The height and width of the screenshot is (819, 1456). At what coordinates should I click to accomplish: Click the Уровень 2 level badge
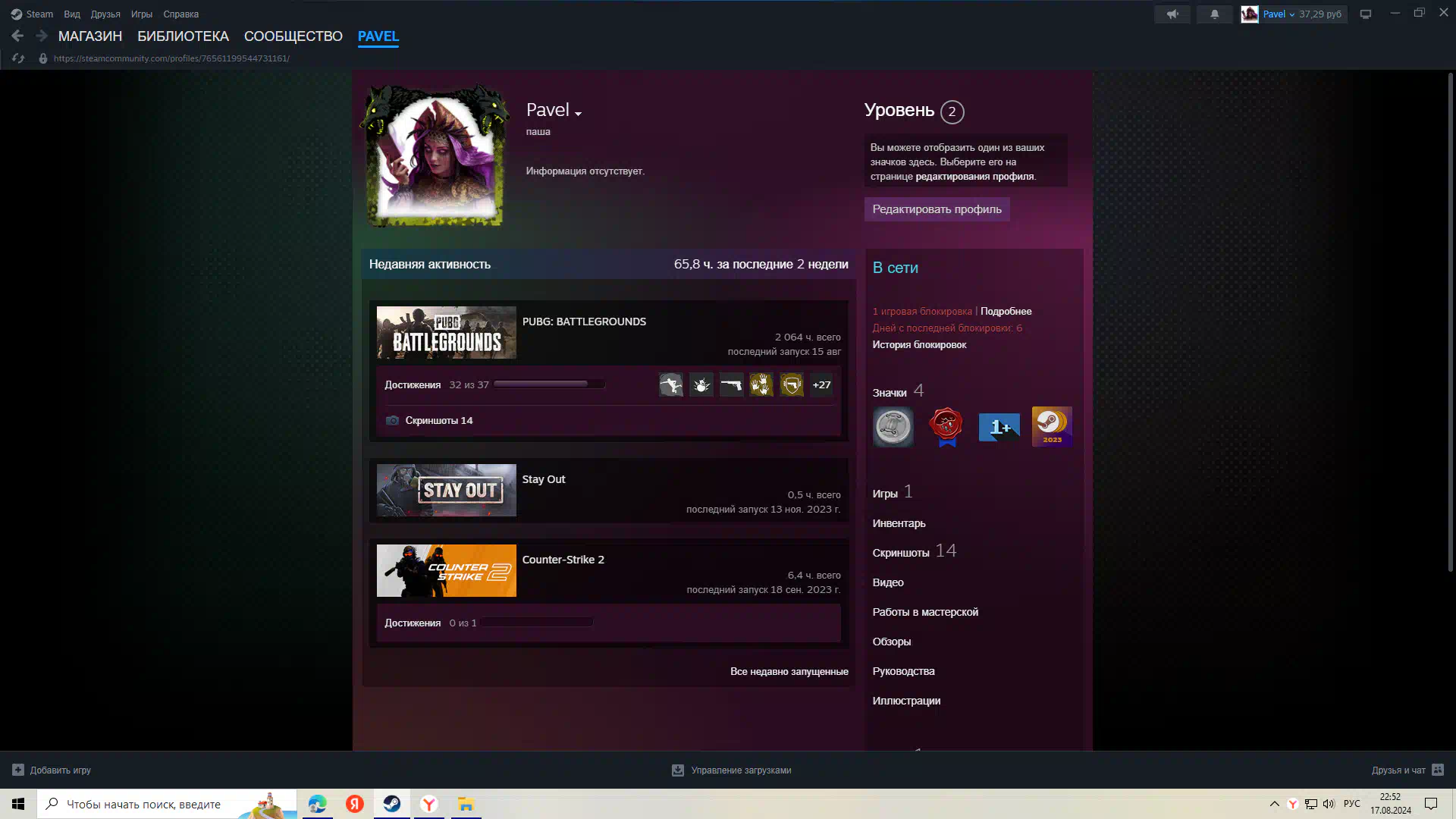(952, 112)
